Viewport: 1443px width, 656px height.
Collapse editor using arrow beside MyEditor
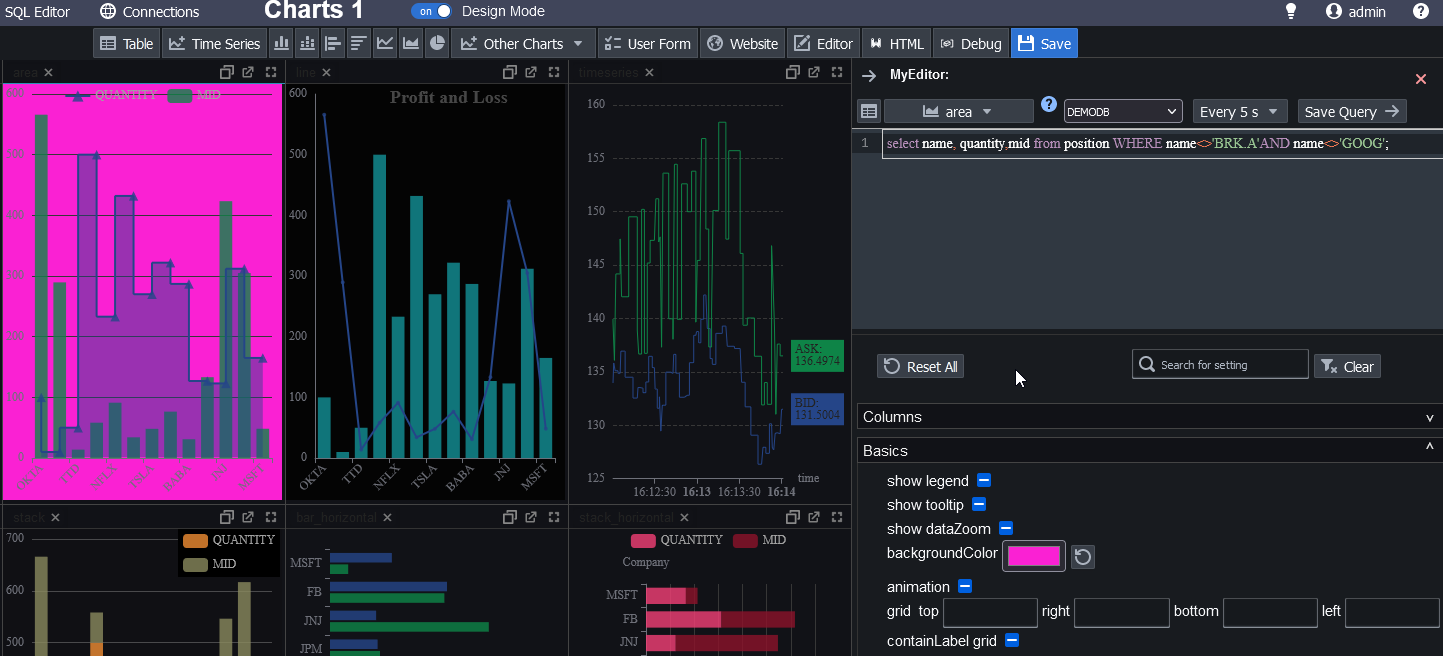coord(869,75)
